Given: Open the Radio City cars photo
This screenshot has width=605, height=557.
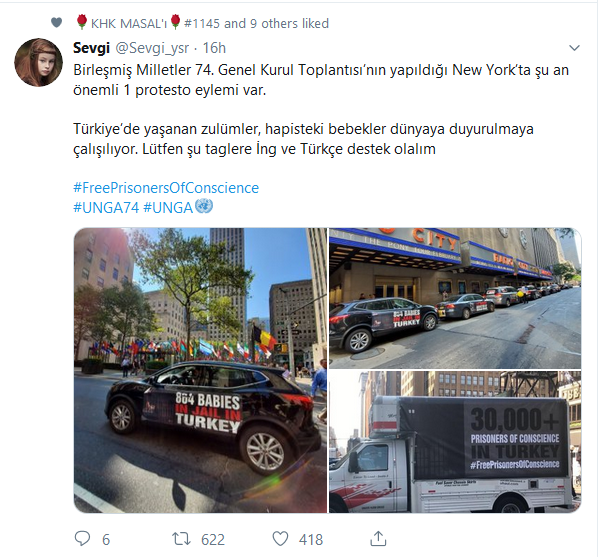Looking at the screenshot, I should click(x=455, y=298).
